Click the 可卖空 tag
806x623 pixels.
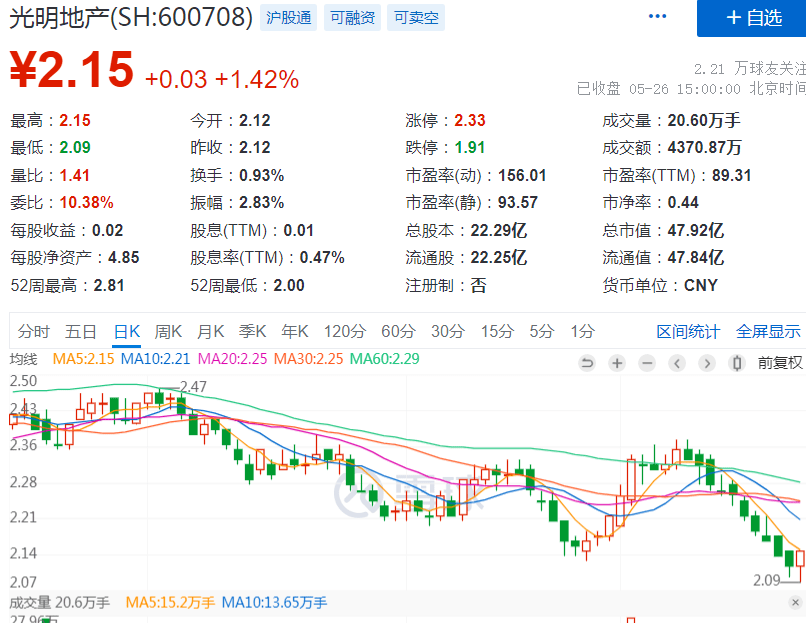coord(416,18)
